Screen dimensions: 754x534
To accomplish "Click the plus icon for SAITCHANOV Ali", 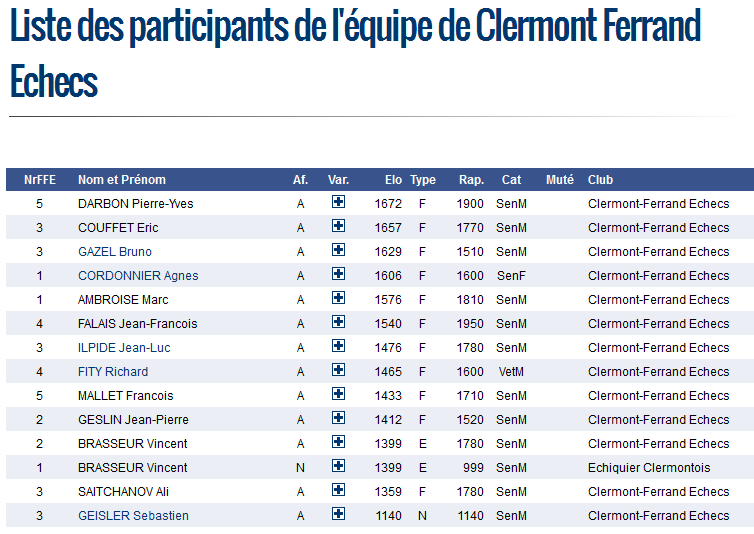I will click(339, 490).
